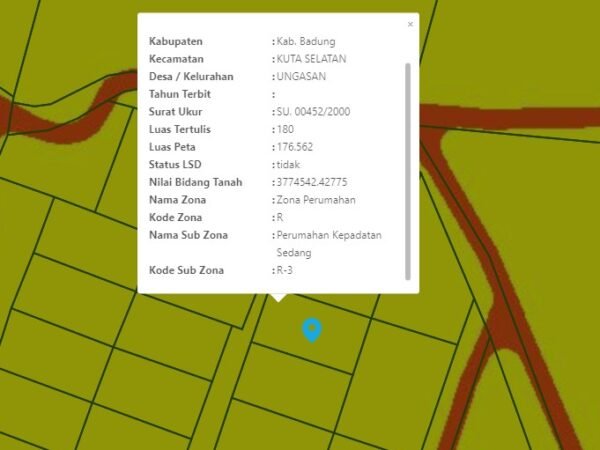Click the Nilai Bidang Tanah value

click(x=312, y=182)
